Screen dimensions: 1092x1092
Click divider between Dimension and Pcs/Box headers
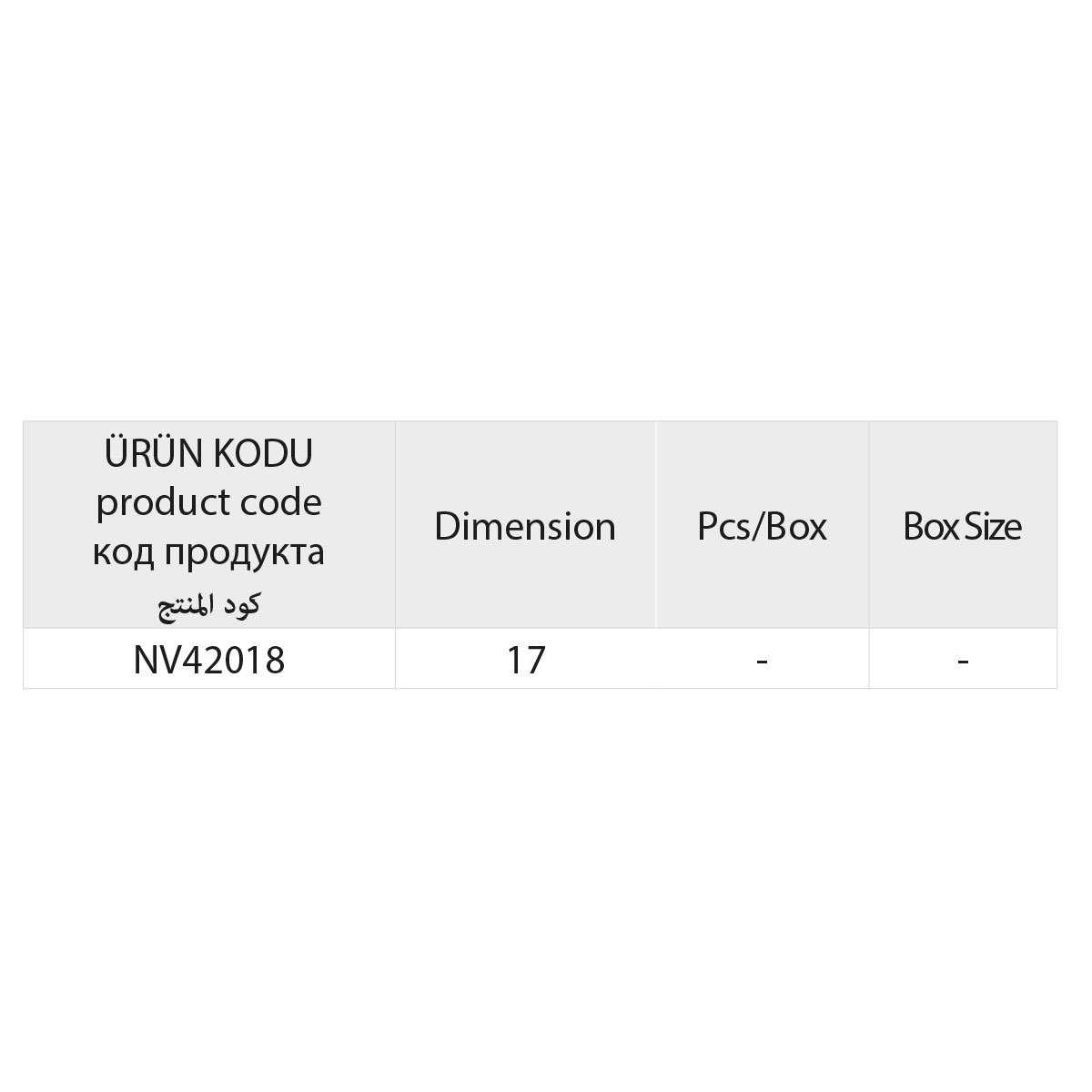click(655, 525)
